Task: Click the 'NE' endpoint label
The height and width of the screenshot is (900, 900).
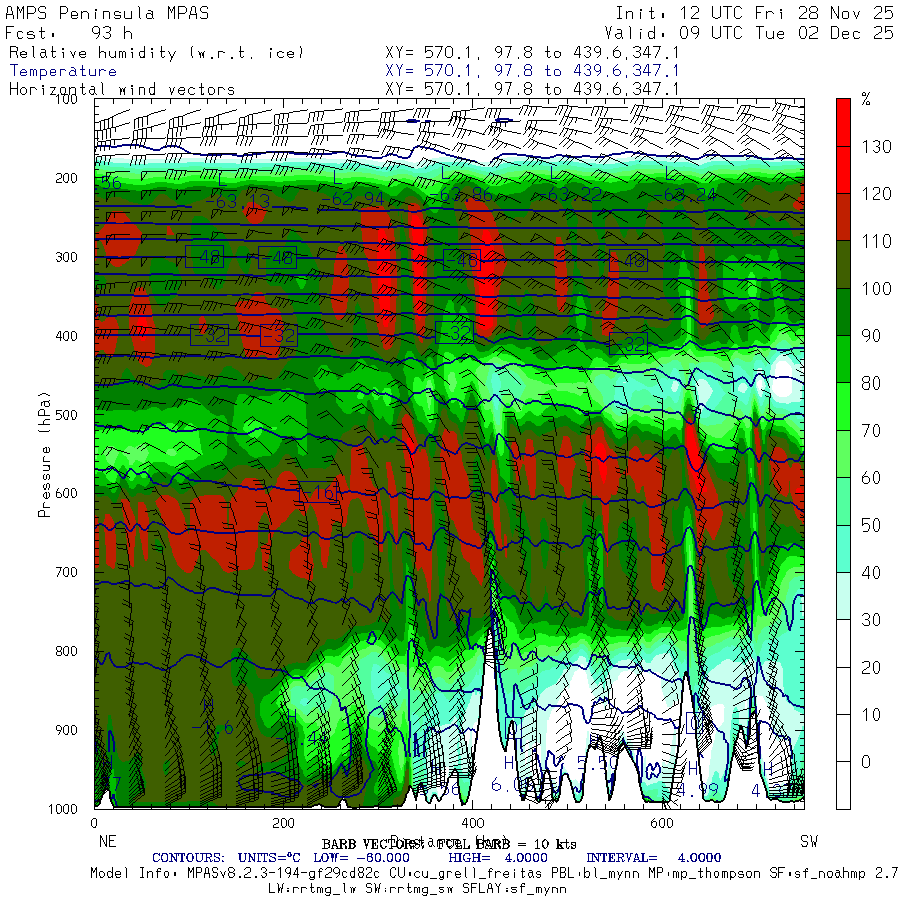Action: tap(107, 841)
